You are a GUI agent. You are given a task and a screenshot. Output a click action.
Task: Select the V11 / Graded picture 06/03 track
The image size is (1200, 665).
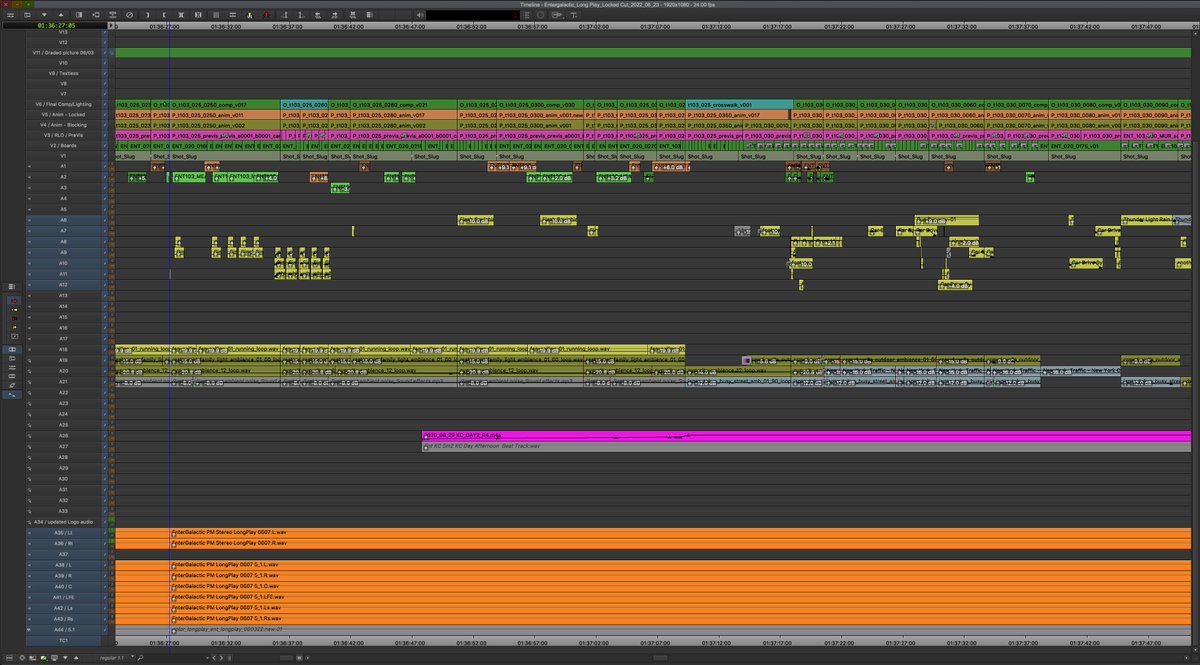click(63, 52)
